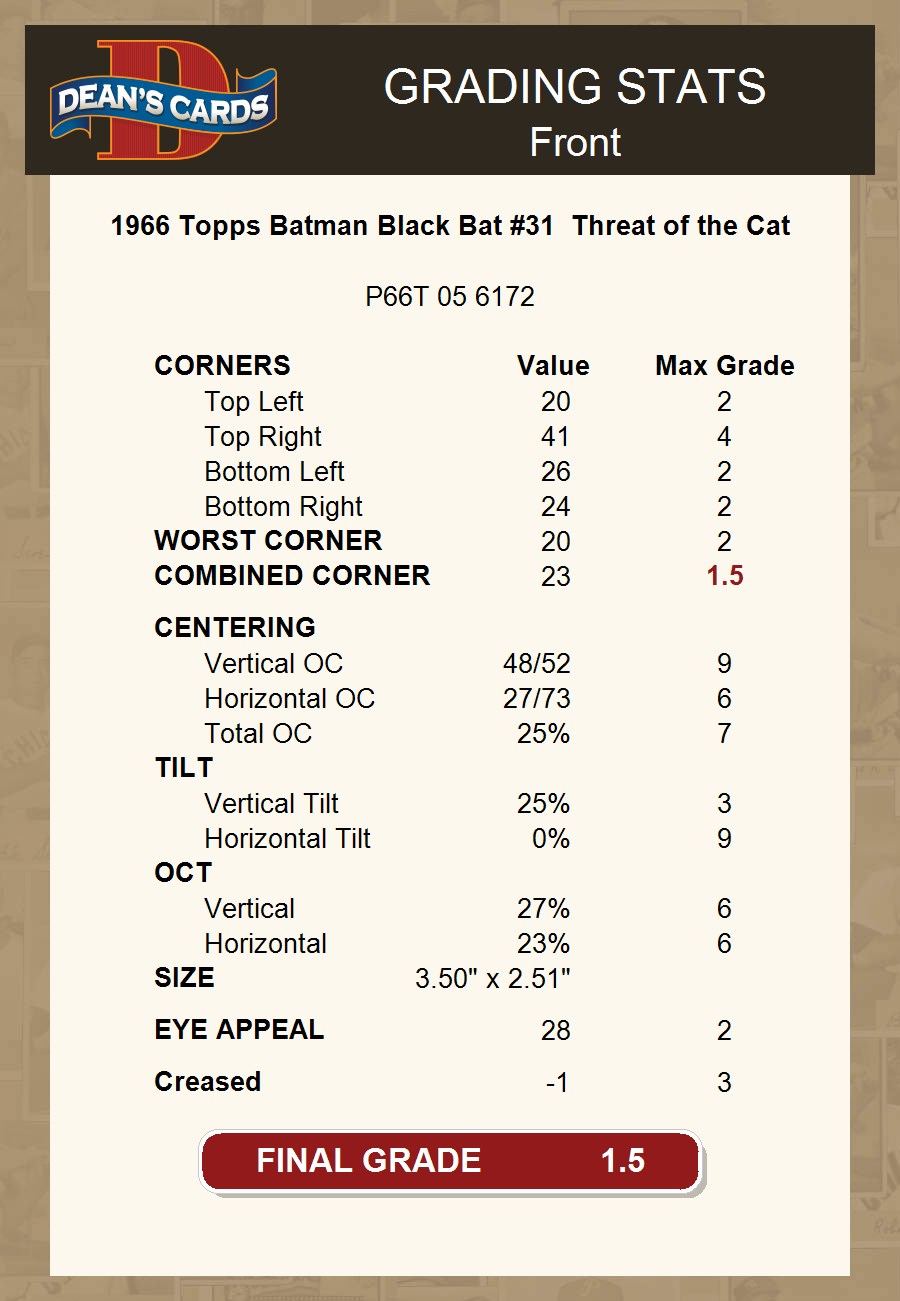The height and width of the screenshot is (1301, 900).
Task: Click the SIZE value 3.50" x 2.51"
Action: [x=492, y=978]
